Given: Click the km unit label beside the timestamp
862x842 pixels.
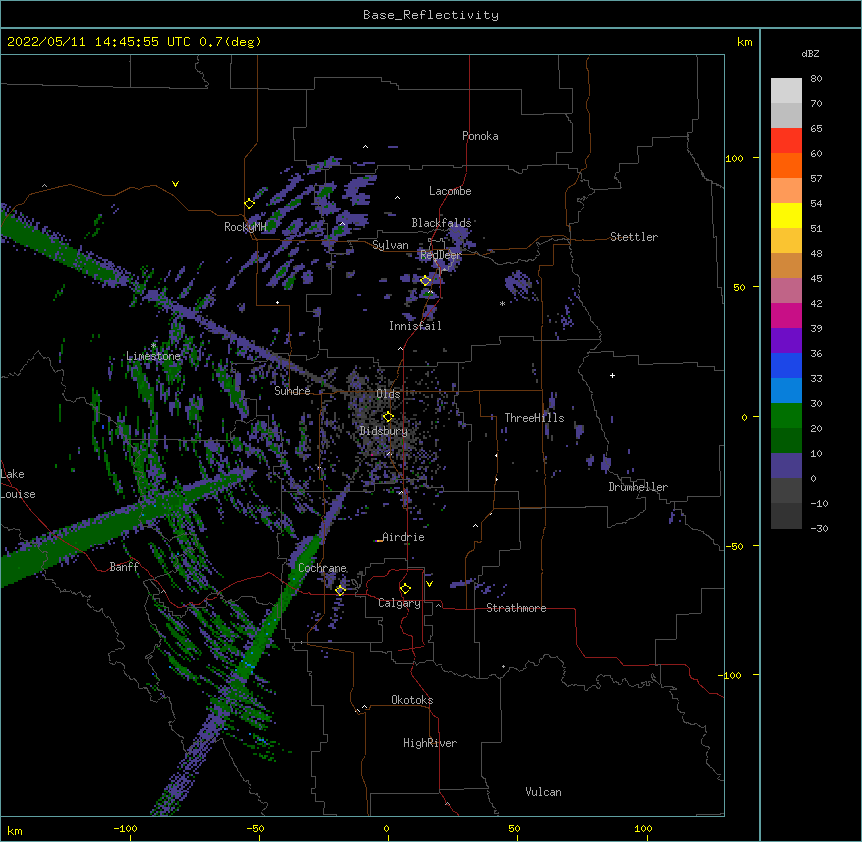Looking at the screenshot, I should (x=744, y=42).
